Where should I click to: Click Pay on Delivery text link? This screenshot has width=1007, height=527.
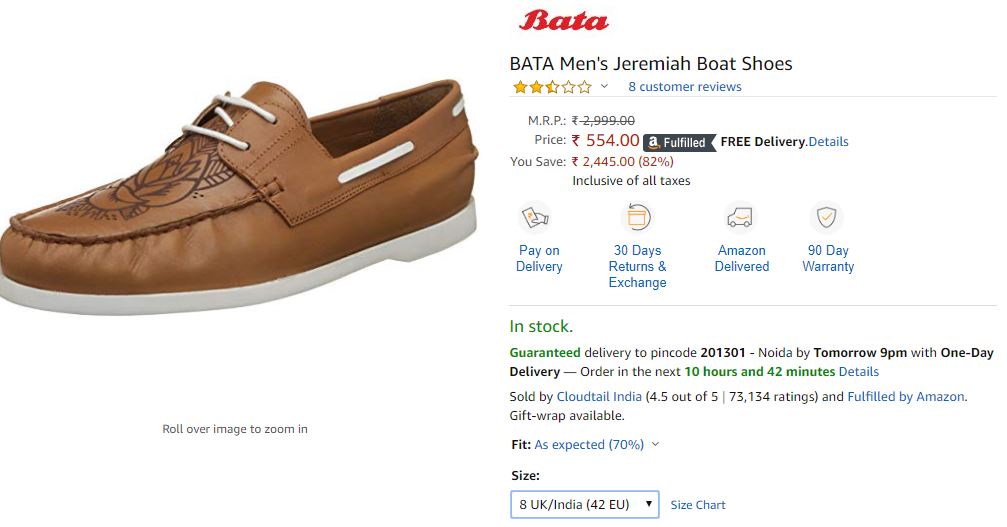point(539,258)
